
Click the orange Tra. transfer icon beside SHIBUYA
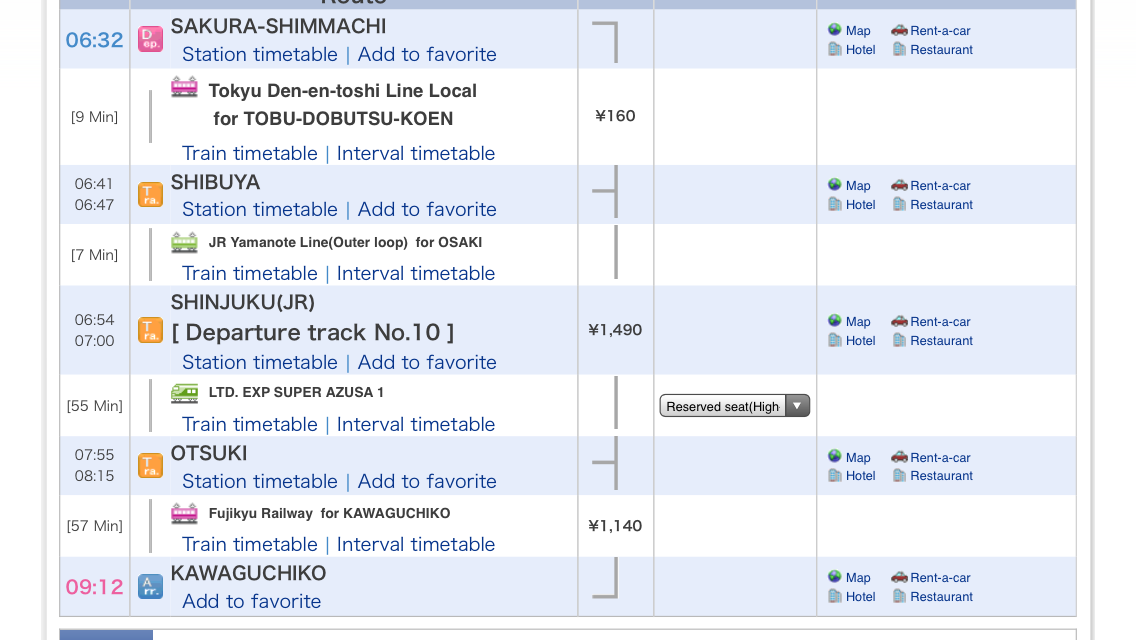pyautogui.click(x=151, y=194)
